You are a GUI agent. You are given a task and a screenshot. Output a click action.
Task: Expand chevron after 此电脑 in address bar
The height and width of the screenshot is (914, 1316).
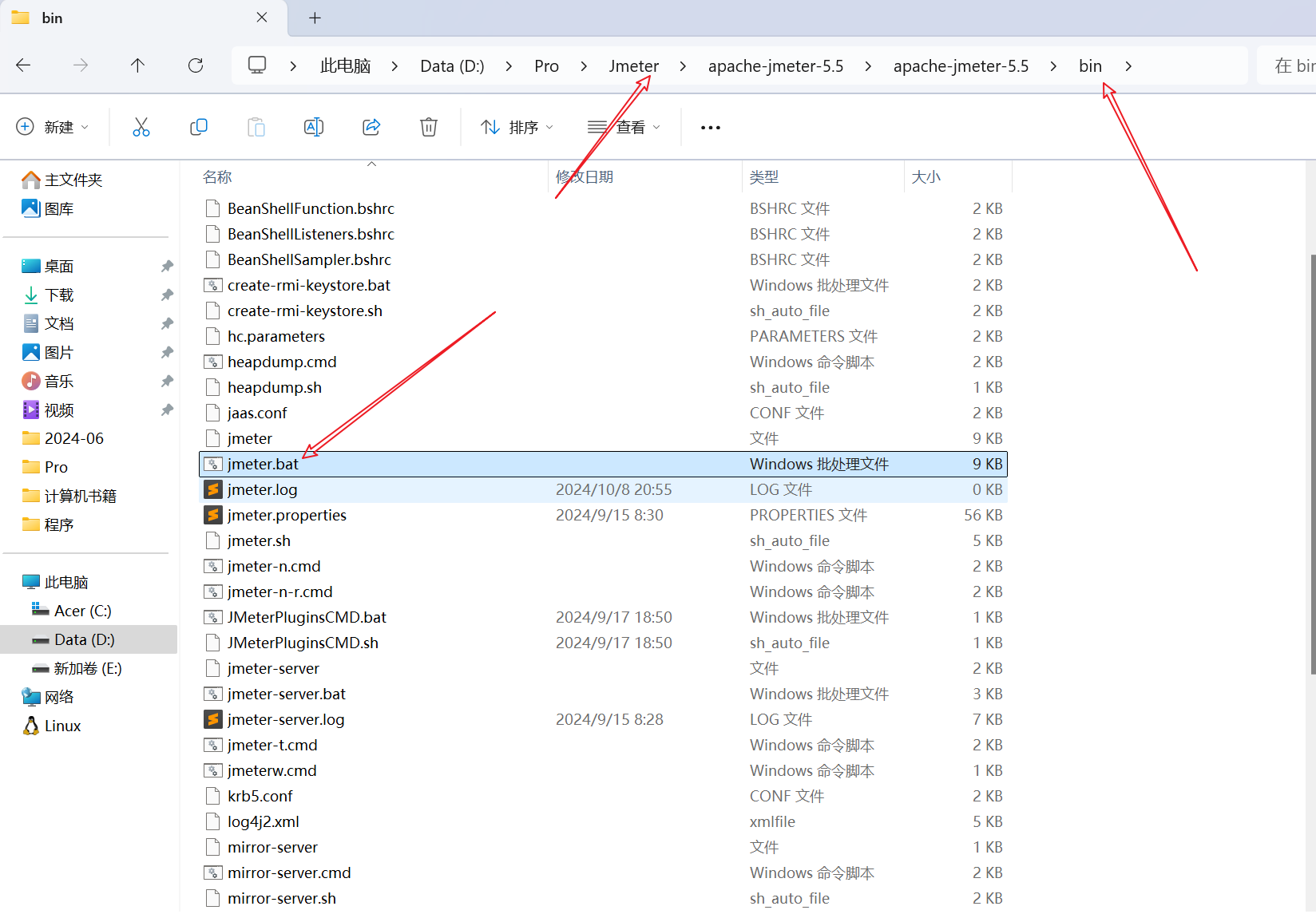click(x=394, y=66)
